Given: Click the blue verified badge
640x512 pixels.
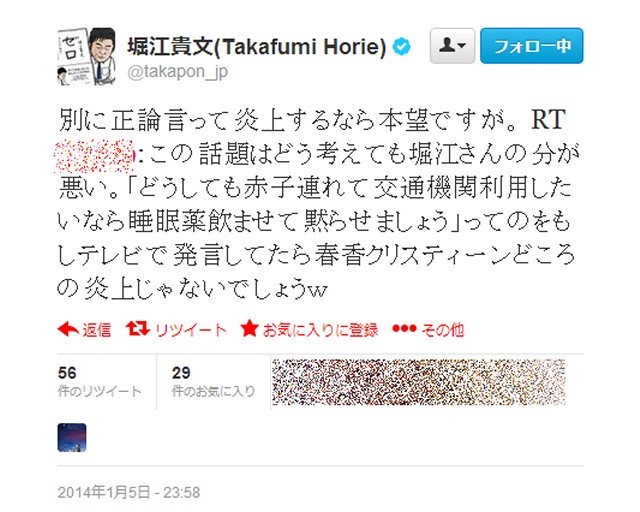Looking at the screenshot, I should coord(402,47).
